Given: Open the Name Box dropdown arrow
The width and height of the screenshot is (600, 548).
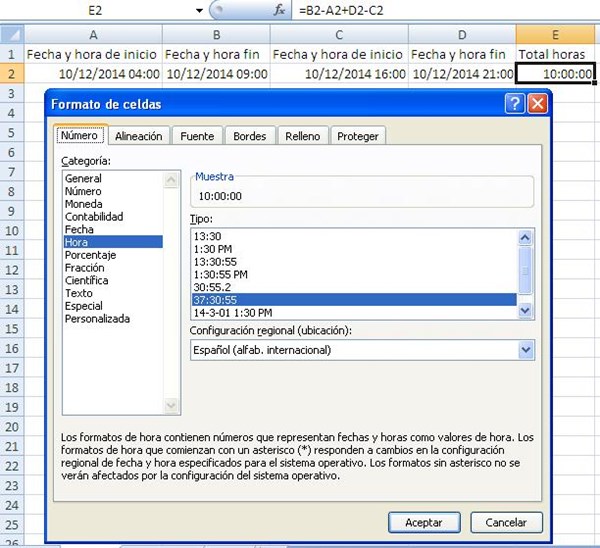Looking at the screenshot, I should (x=199, y=10).
